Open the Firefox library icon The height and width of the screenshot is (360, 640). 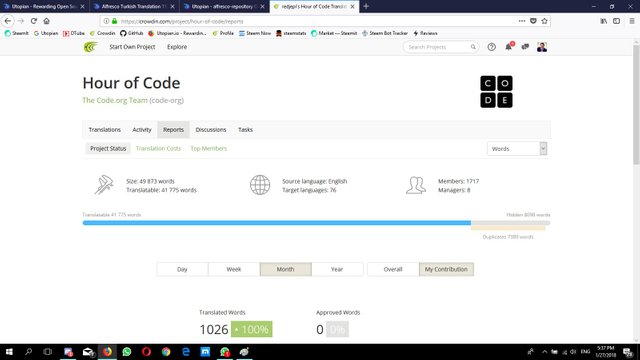[603, 21]
